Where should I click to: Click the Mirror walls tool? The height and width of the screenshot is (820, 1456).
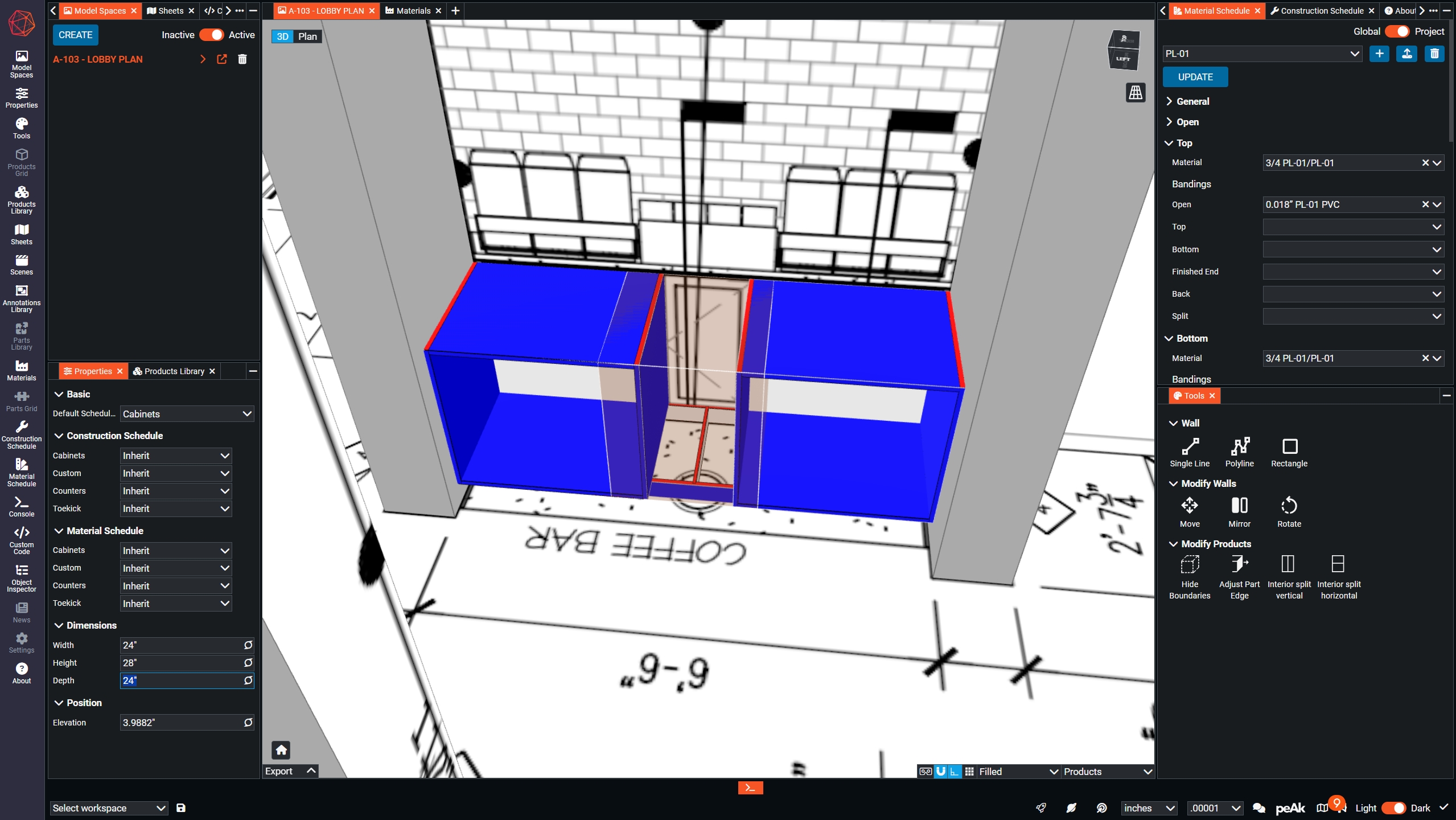pos(1239,512)
